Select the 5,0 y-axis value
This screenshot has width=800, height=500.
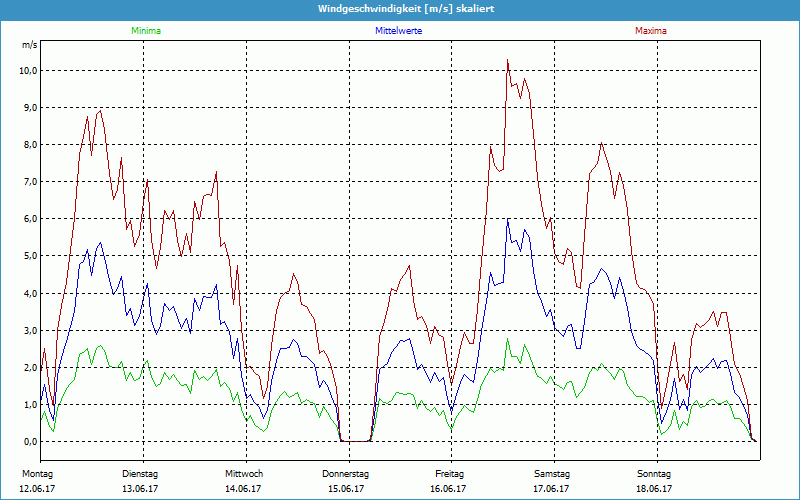[x=28, y=256]
